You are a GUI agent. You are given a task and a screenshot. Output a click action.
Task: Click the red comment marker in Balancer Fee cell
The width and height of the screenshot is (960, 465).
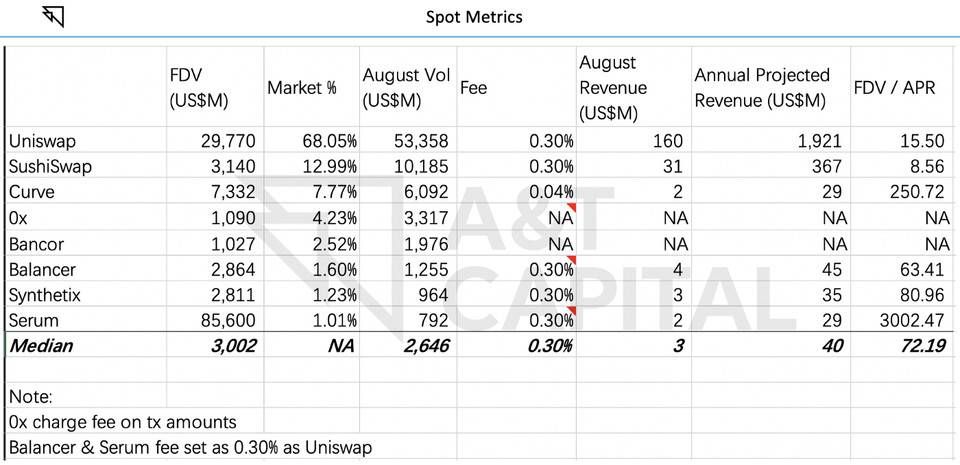571,261
